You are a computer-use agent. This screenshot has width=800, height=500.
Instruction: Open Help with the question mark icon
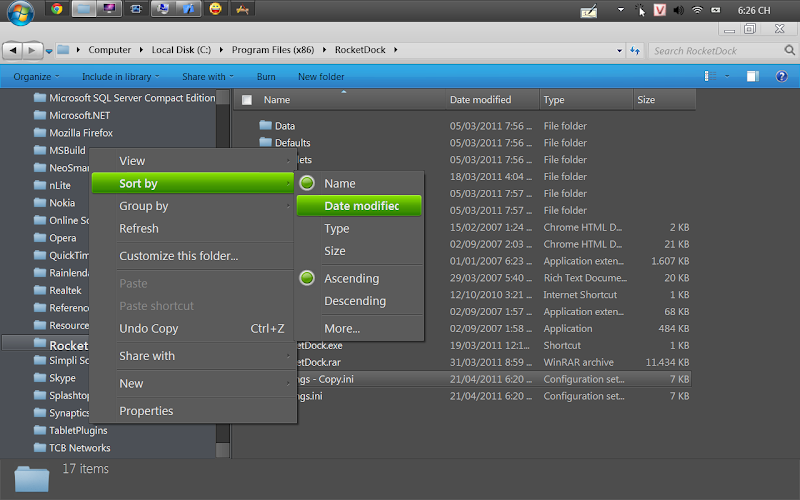(x=782, y=76)
